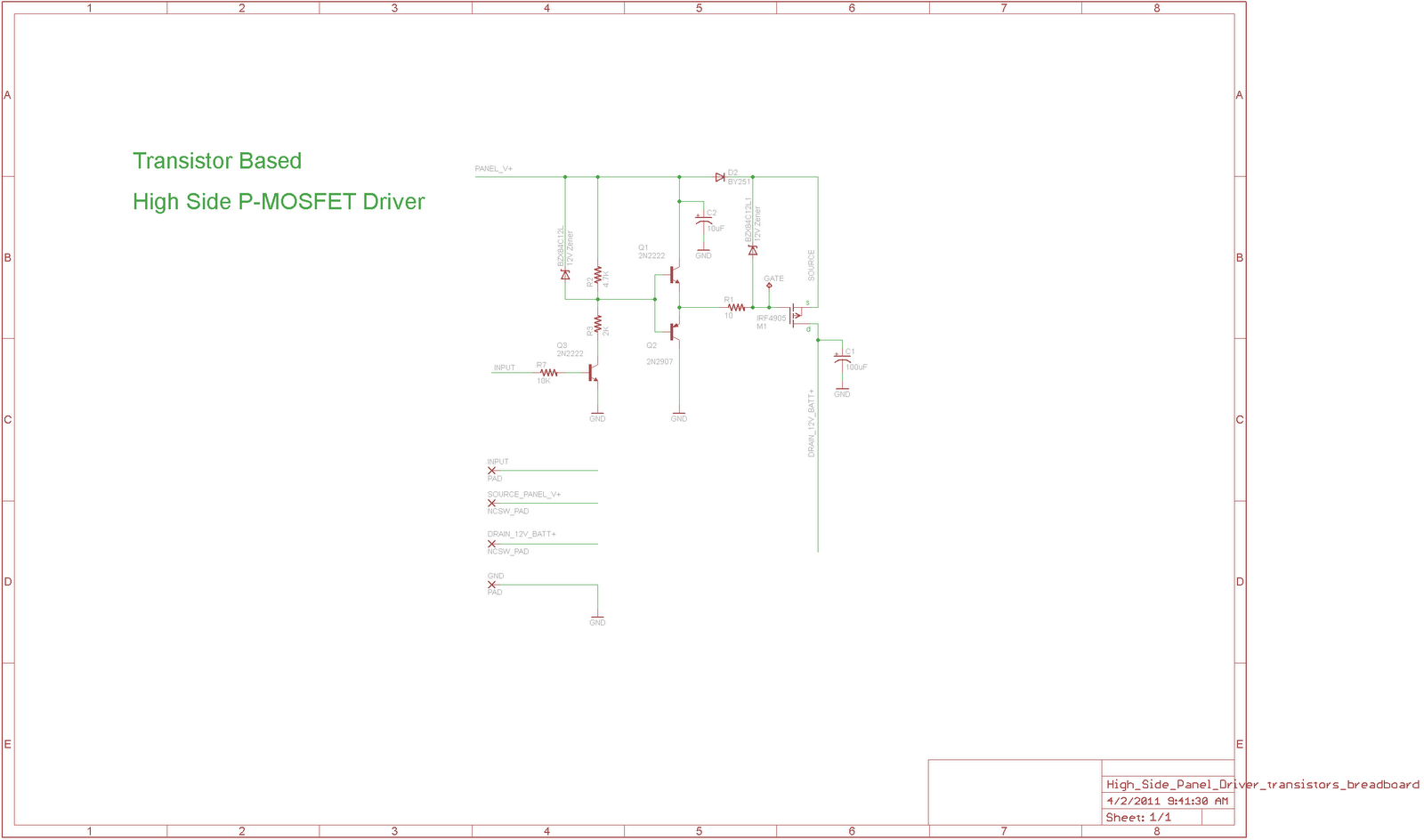Viewport: 1424px width, 840px height.
Task: Click the SOURCE_PANEL_V+ NCSW_PAD marker
Action: pos(490,502)
